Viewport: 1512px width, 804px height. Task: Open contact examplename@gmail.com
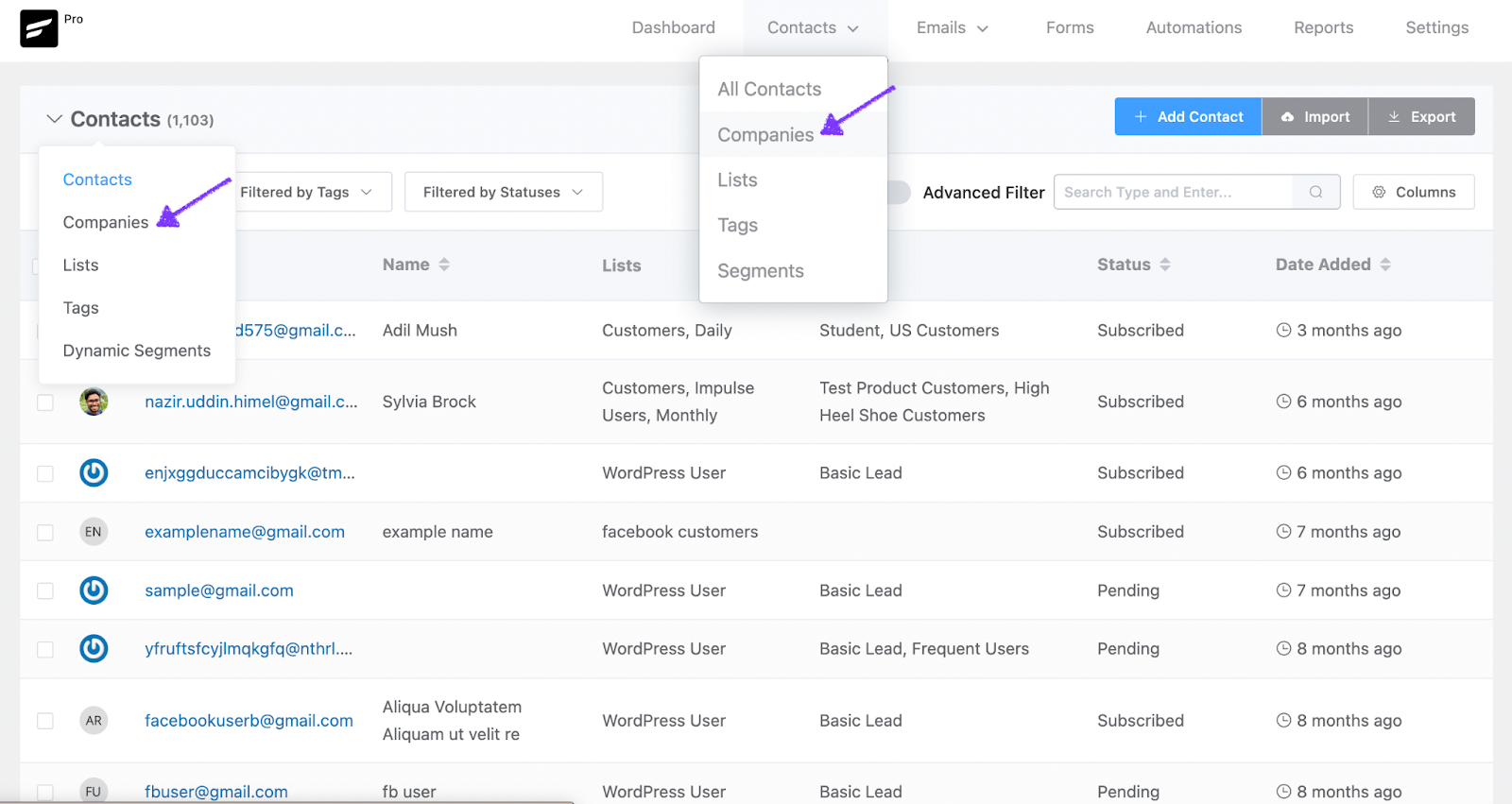[245, 532]
